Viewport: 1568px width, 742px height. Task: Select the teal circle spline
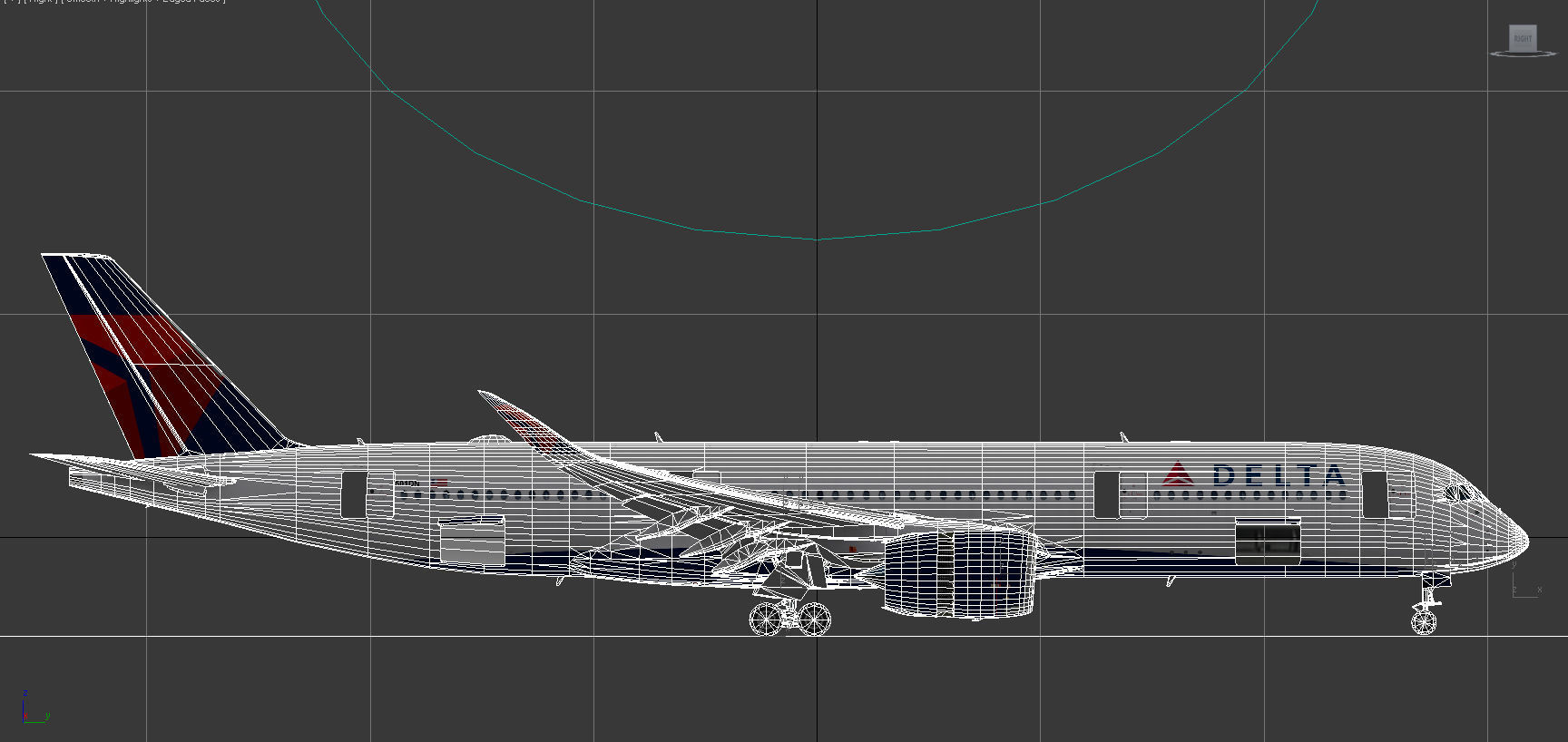tap(817, 239)
